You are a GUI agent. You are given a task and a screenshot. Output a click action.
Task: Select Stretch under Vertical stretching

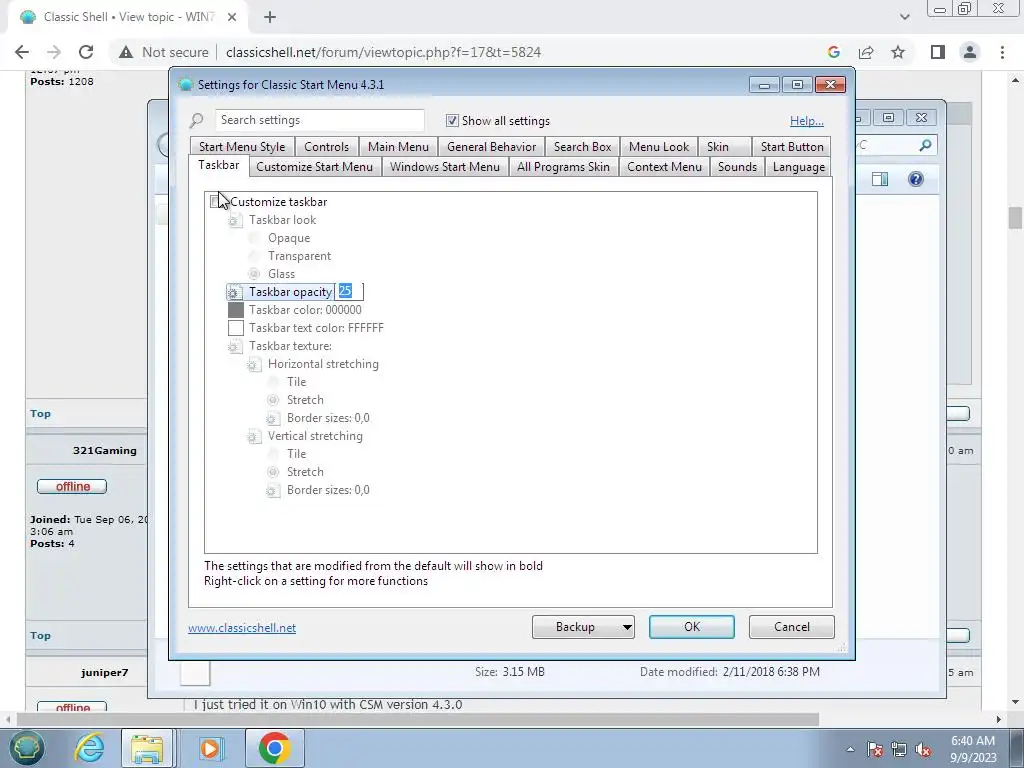(x=273, y=472)
